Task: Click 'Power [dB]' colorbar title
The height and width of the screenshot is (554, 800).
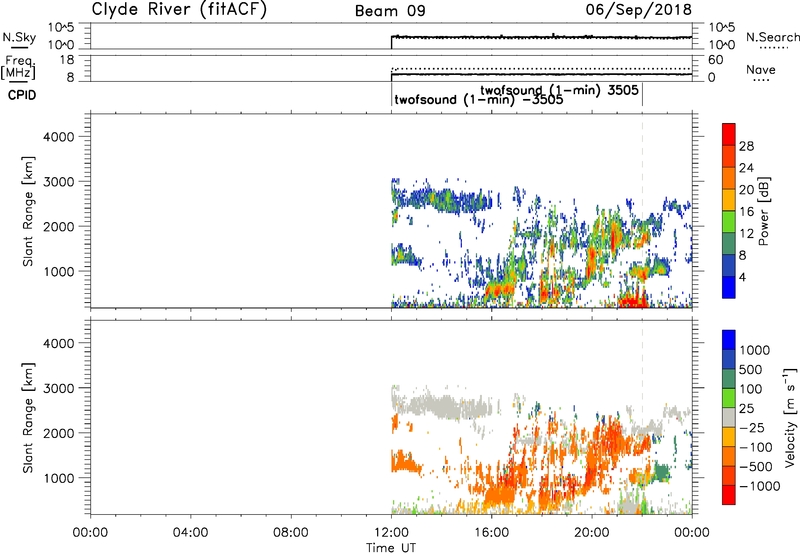Action: (x=764, y=211)
